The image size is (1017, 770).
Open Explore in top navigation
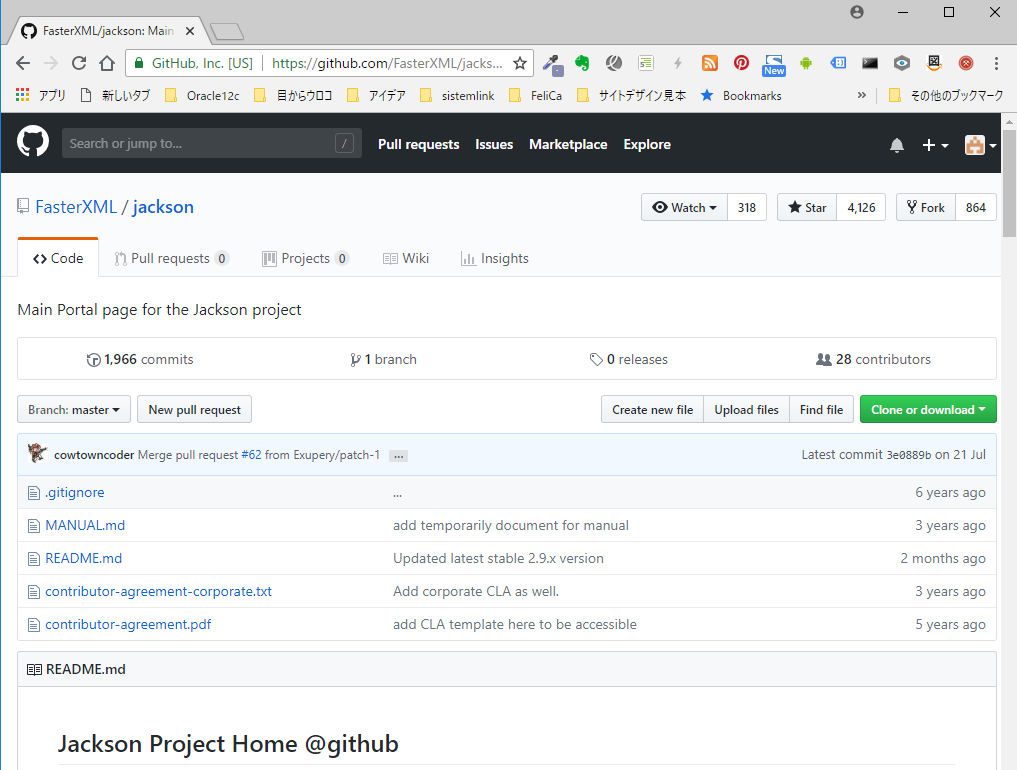point(647,144)
